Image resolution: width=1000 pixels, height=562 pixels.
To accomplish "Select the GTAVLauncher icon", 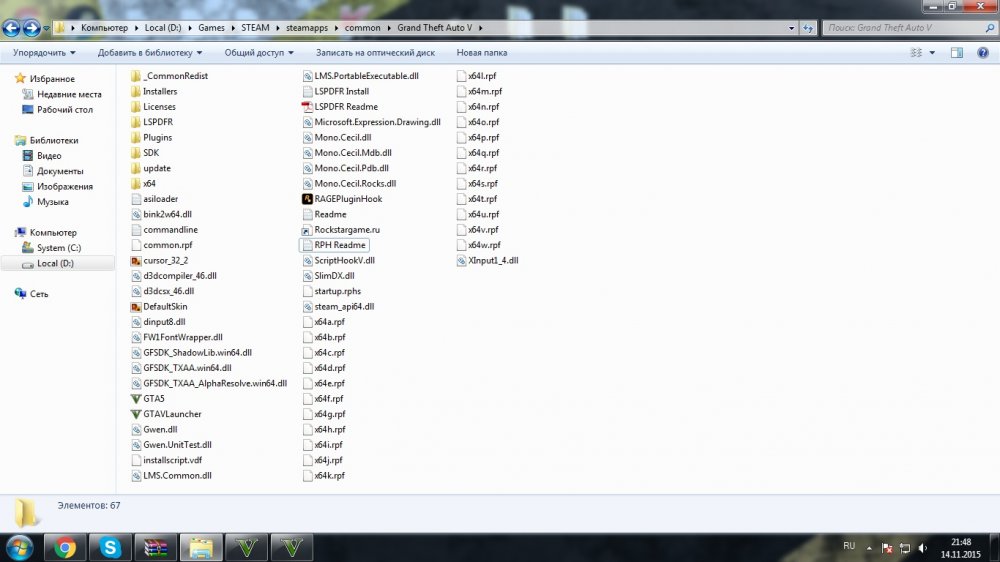I will tap(136, 414).
